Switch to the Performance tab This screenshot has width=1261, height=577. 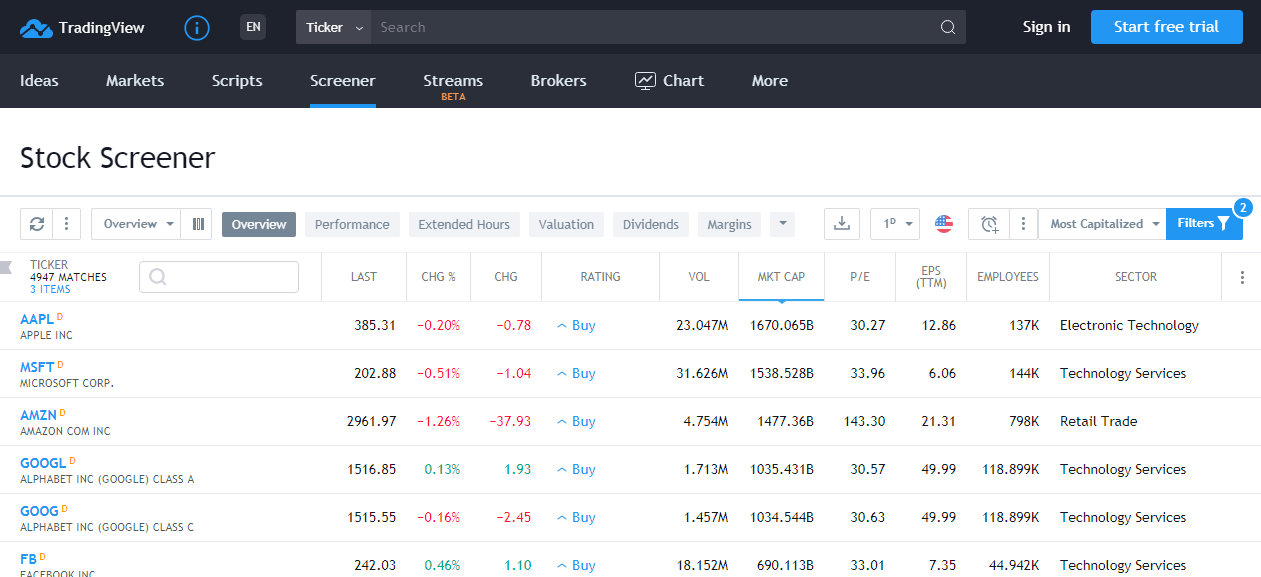[x=352, y=224]
